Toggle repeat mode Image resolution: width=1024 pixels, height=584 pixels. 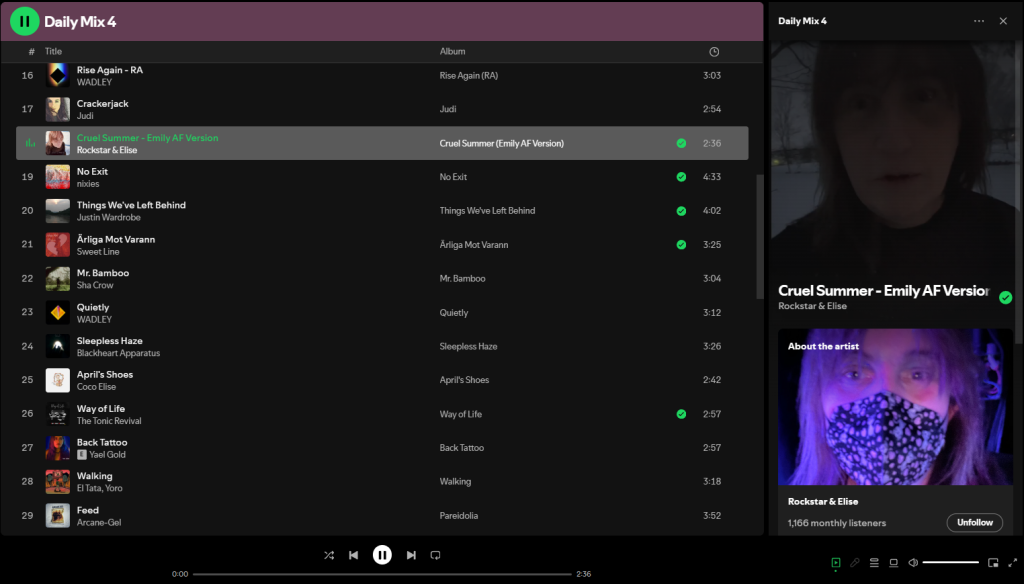coord(436,555)
